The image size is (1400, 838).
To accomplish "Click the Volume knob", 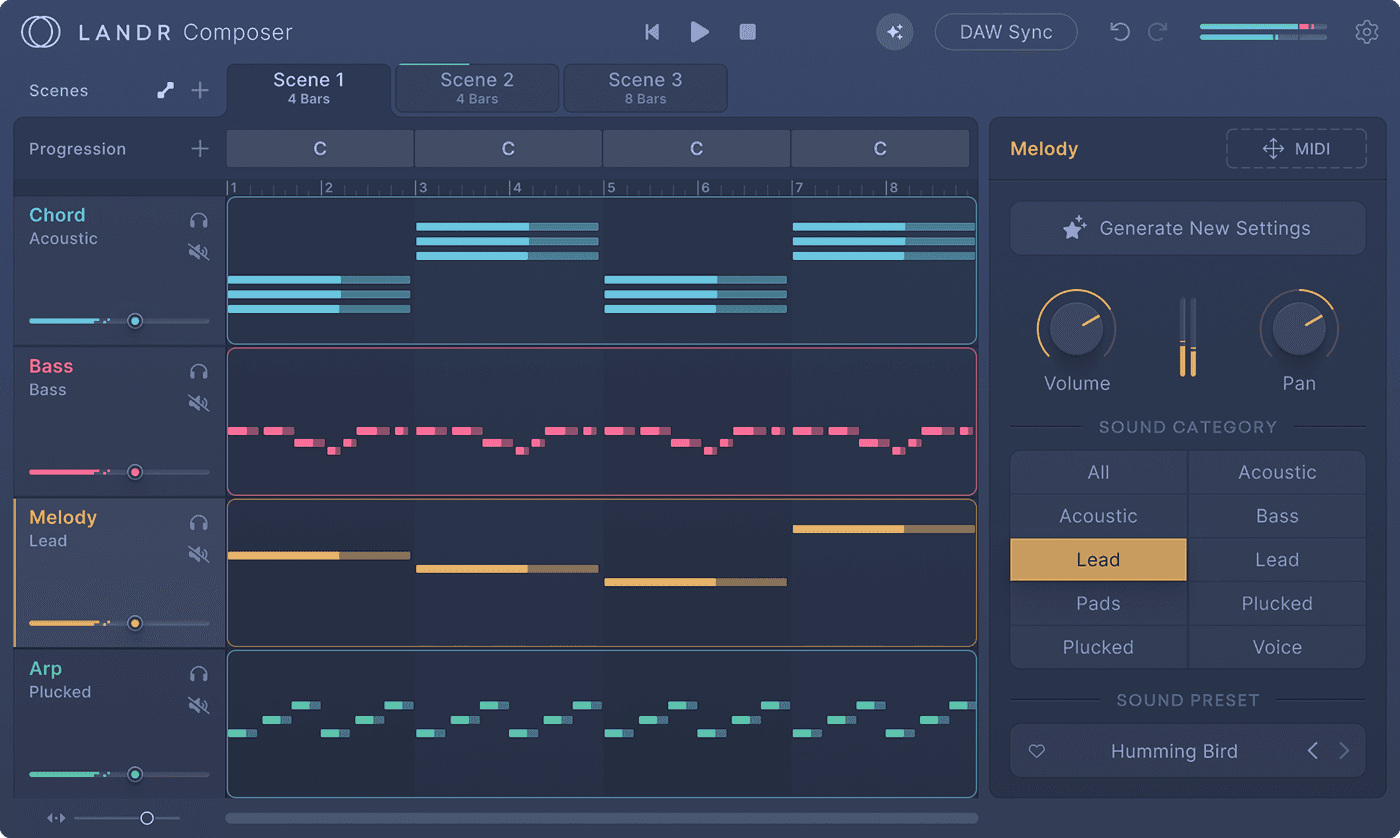I will pos(1077,328).
